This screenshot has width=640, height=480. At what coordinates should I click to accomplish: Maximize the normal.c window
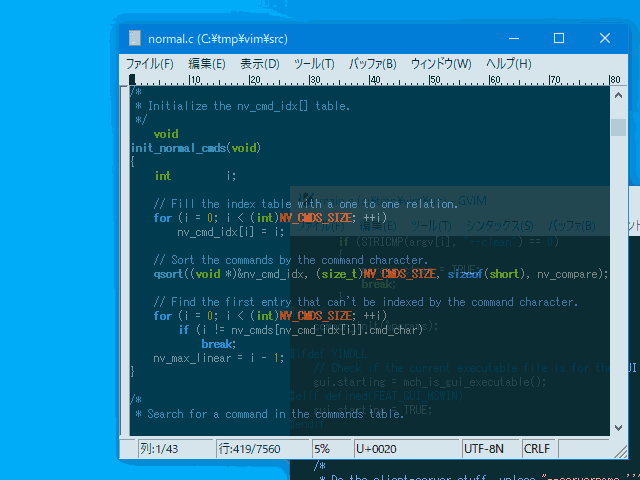point(559,38)
